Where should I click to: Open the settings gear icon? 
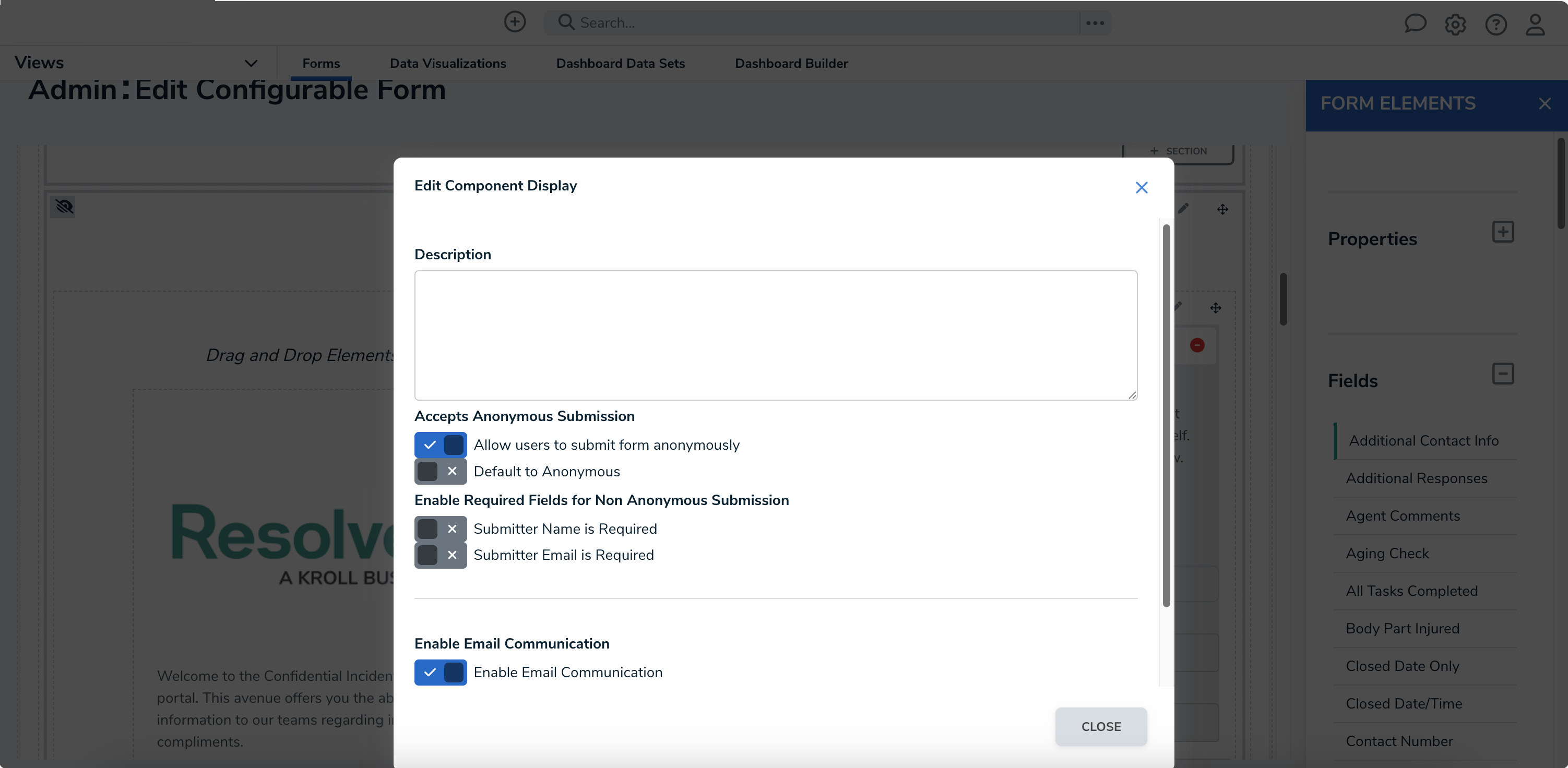coord(1455,25)
